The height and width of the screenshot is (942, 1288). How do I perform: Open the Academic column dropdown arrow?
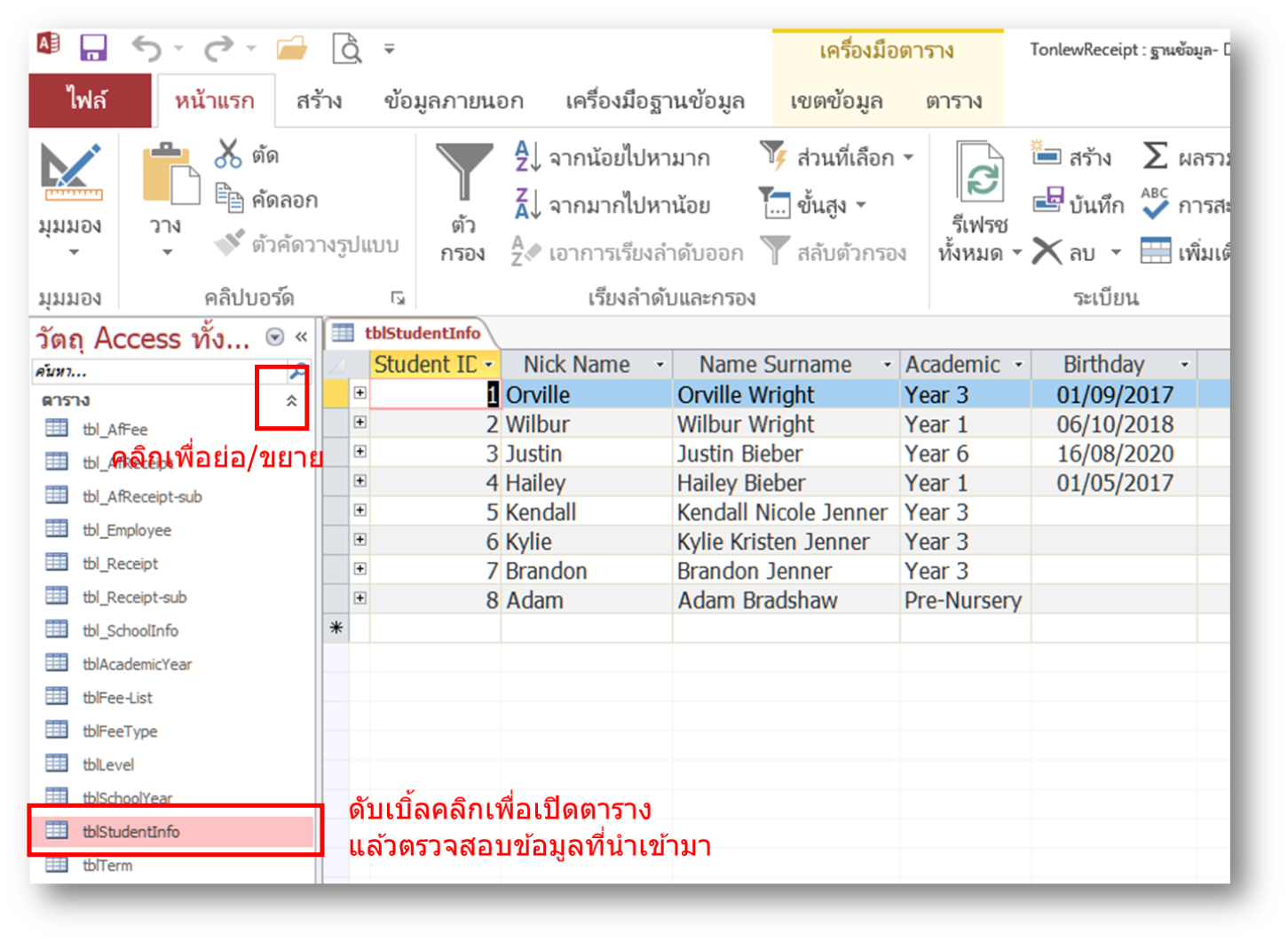[1018, 365]
